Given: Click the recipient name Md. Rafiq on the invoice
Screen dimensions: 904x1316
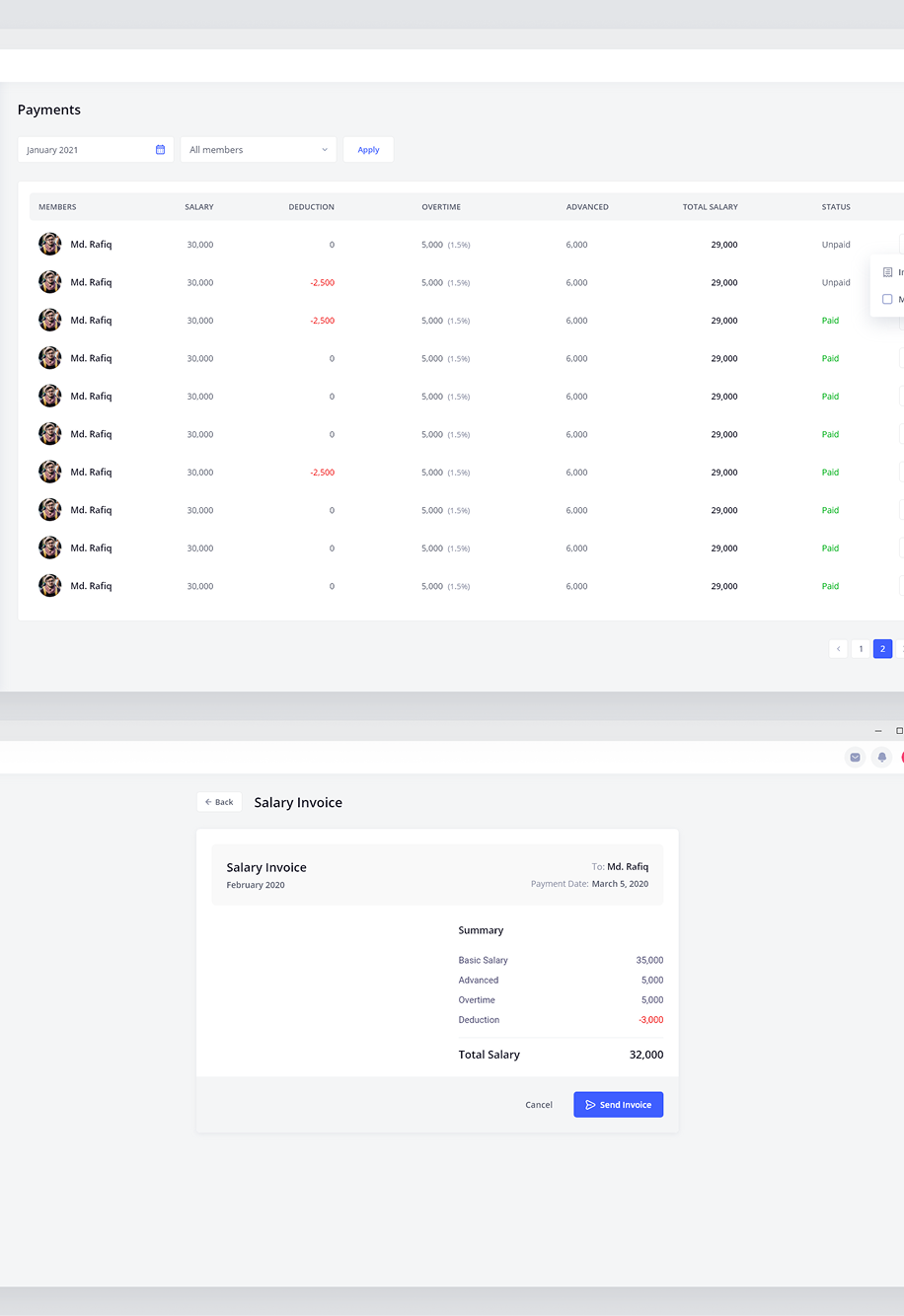Looking at the screenshot, I should click(x=628, y=866).
